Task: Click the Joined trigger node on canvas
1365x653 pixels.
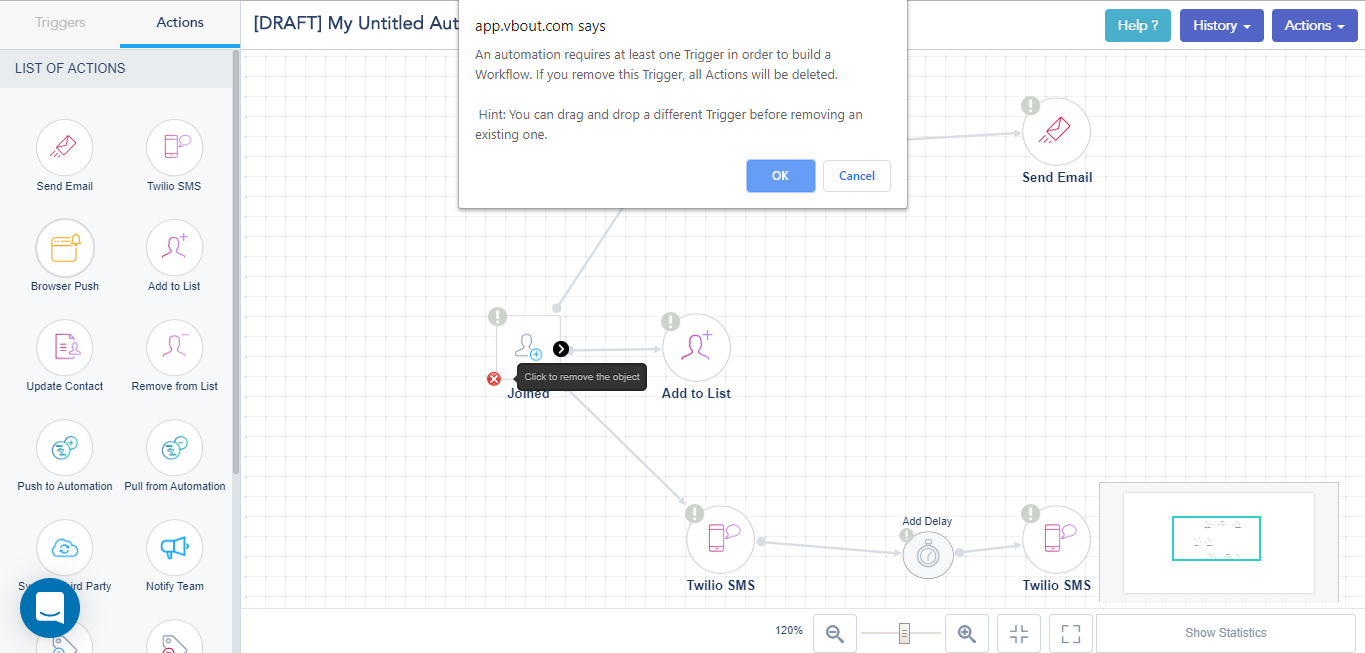Action: click(x=528, y=347)
